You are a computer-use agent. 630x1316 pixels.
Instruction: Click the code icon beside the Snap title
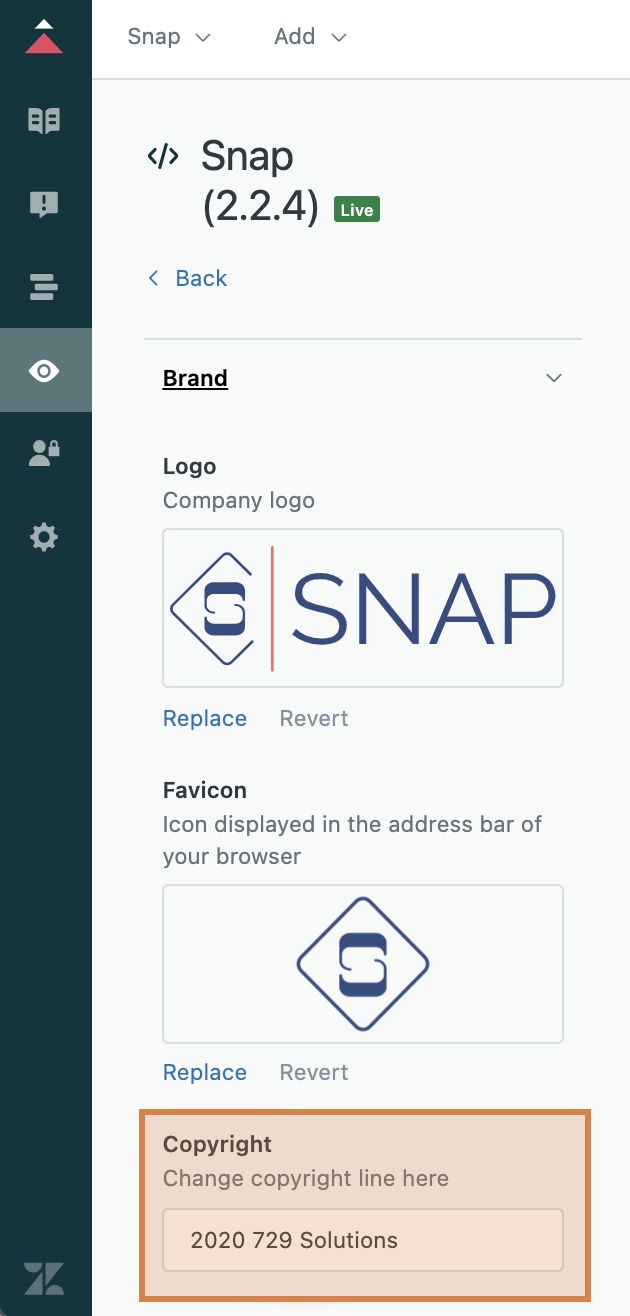(x=163, y=156)
